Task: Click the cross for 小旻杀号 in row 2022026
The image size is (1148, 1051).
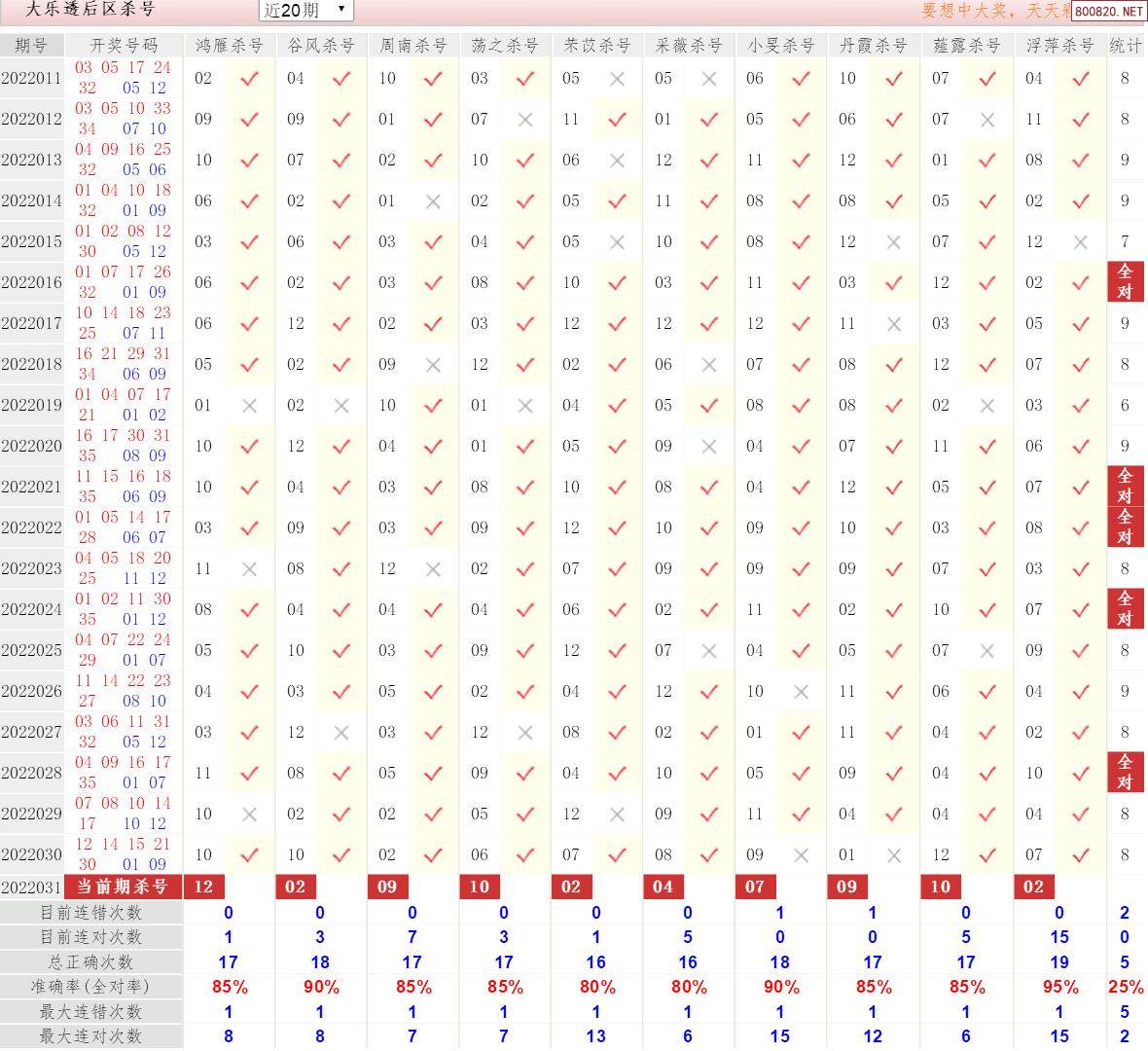Action: tap(801, 692)
